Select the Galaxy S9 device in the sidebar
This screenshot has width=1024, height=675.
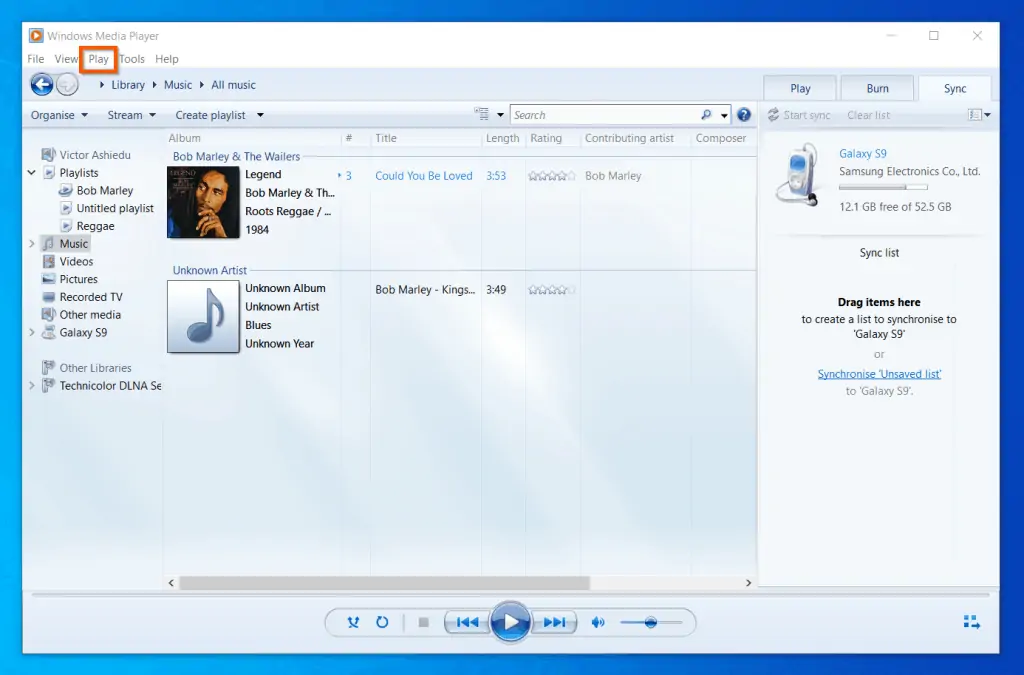click(x=82, y=332)
